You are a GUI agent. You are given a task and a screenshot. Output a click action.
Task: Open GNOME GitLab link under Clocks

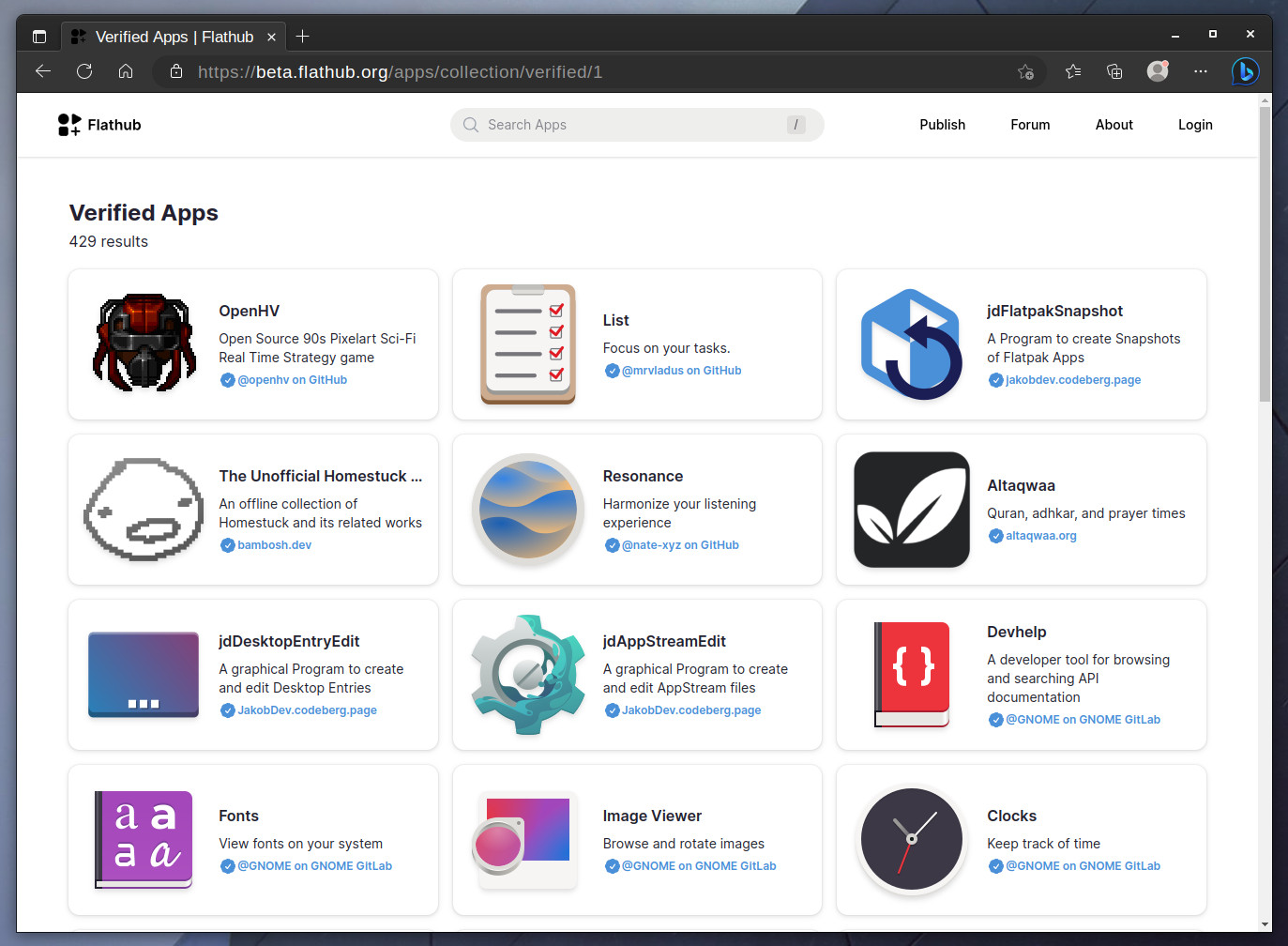1083,866
